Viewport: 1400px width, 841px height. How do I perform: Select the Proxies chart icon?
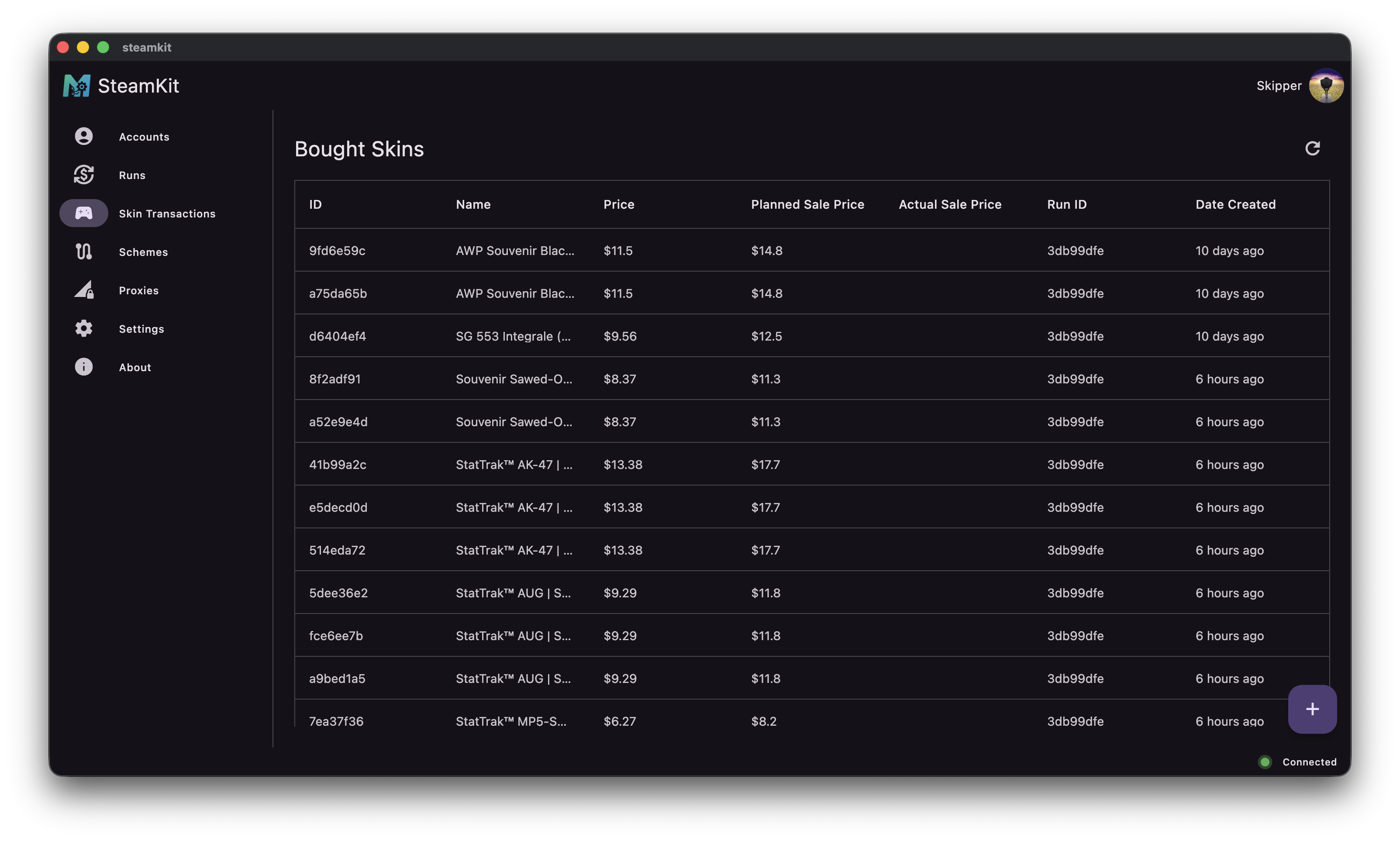(83, 290)
